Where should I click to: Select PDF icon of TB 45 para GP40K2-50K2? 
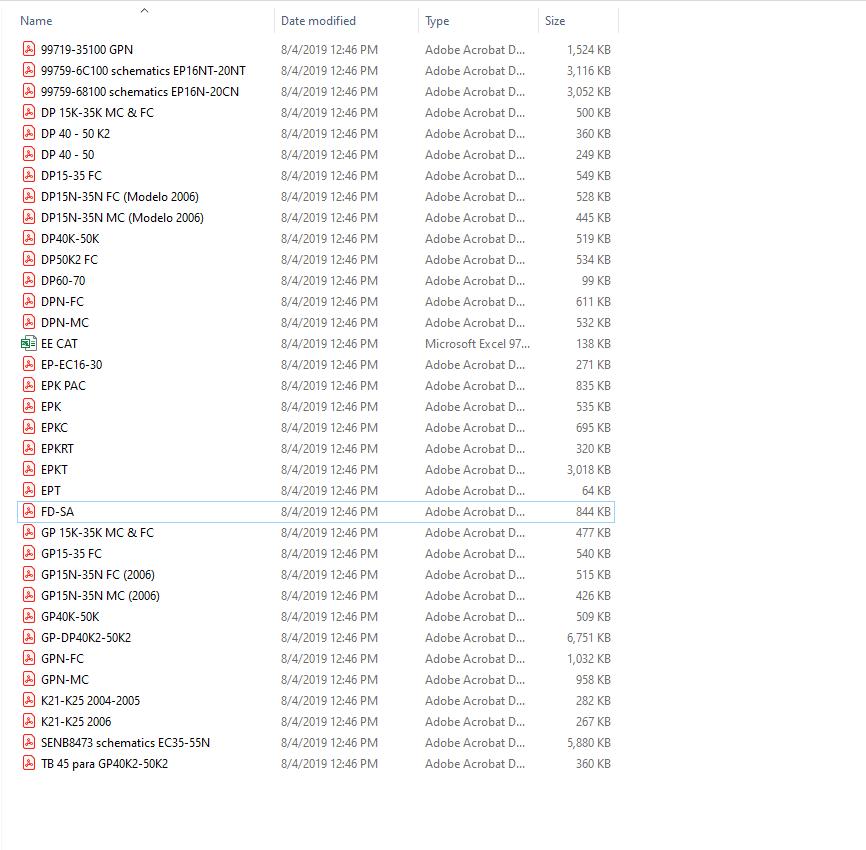[x=29, y=763]
